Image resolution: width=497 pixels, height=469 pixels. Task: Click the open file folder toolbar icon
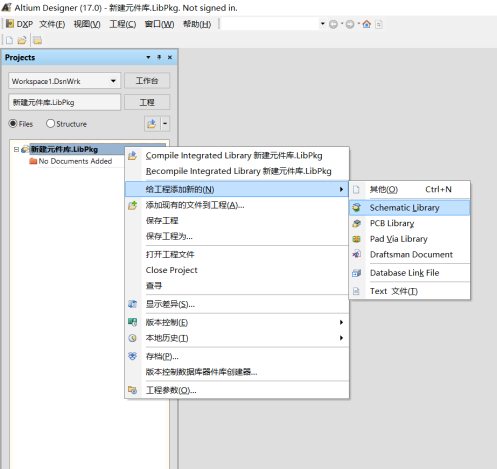click(22, 40)
